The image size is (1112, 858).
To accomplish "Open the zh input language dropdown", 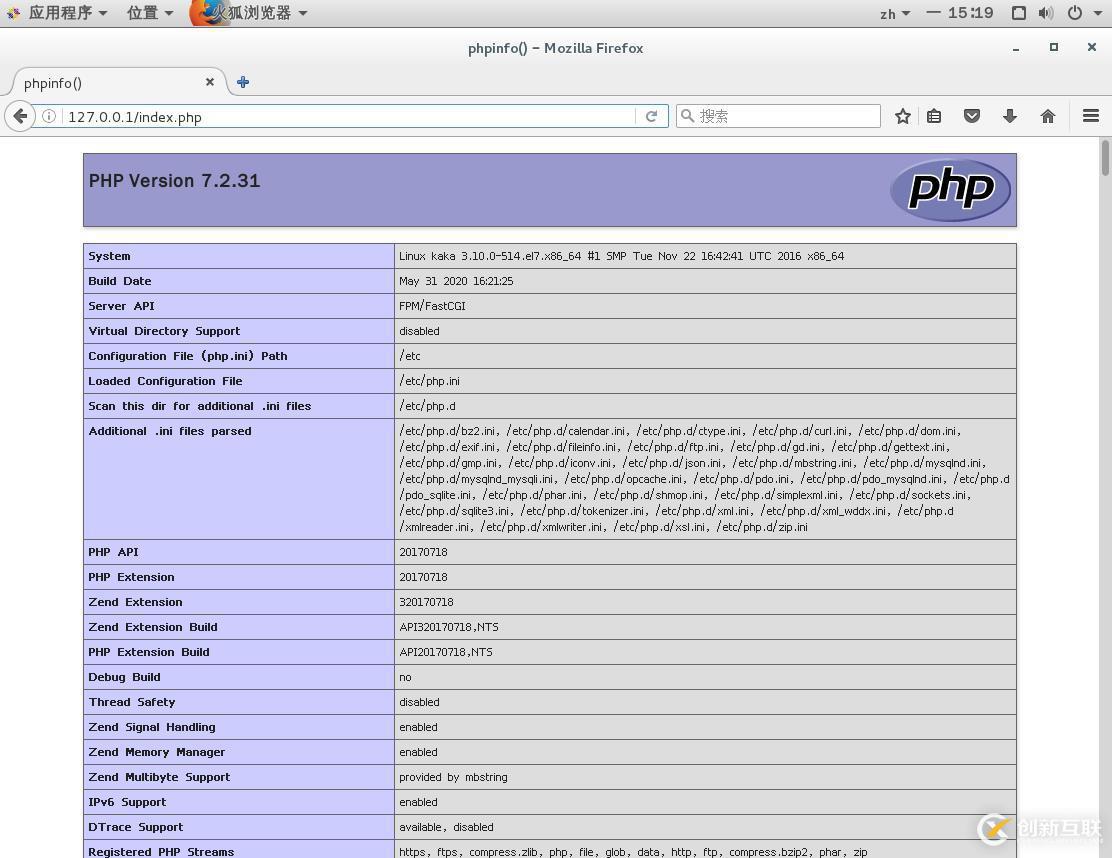I will 894,13.
